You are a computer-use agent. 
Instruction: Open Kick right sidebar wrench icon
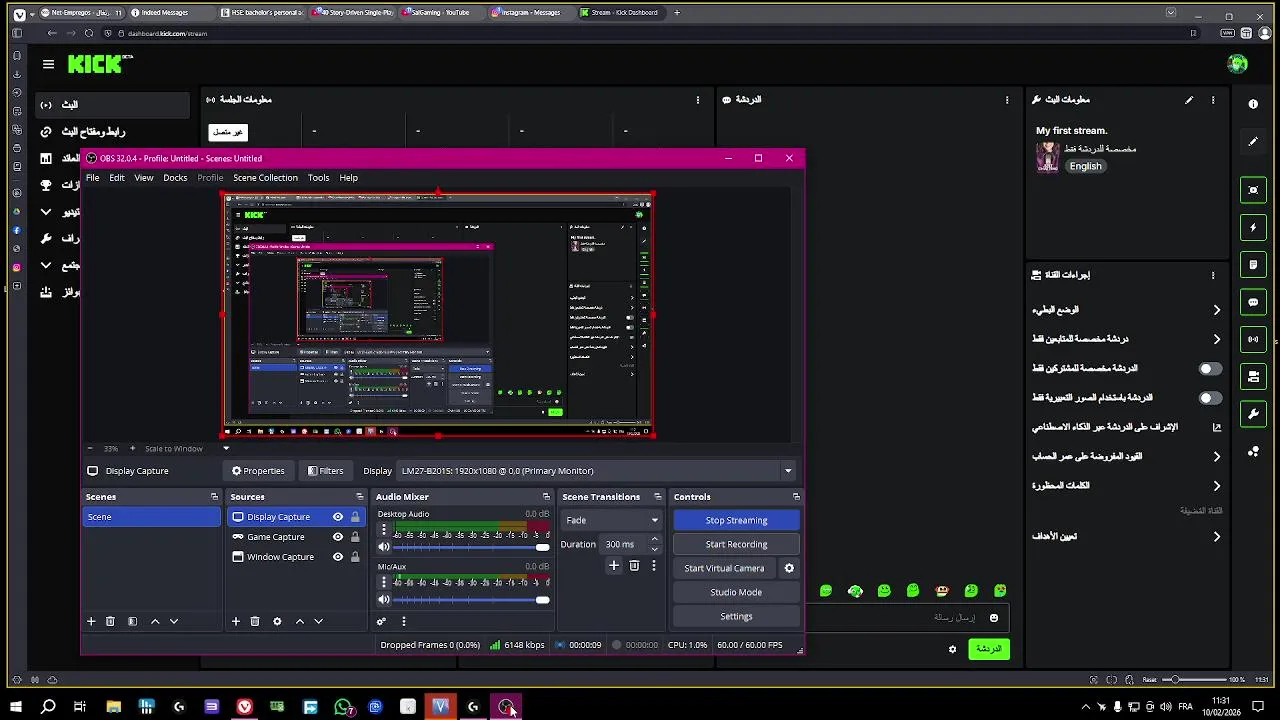pyautogui.click(x=1253, y=414)
